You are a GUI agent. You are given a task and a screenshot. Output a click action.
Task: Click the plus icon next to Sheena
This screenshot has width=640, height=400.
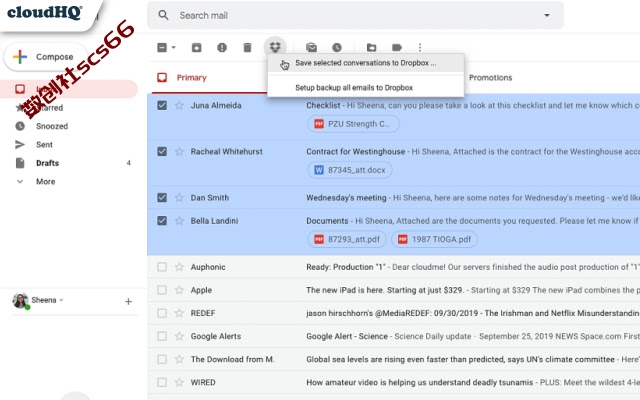pyautogui.click(x=128, y=302)
